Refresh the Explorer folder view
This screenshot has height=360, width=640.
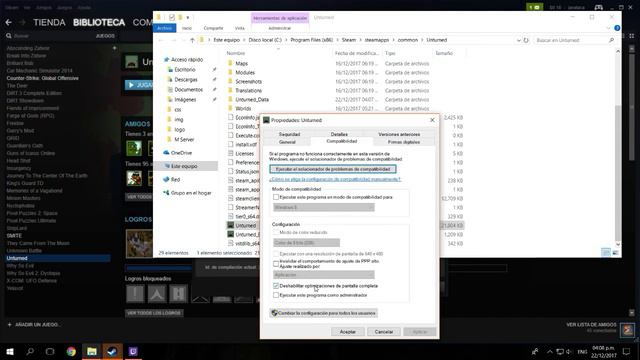pos(526,40)
